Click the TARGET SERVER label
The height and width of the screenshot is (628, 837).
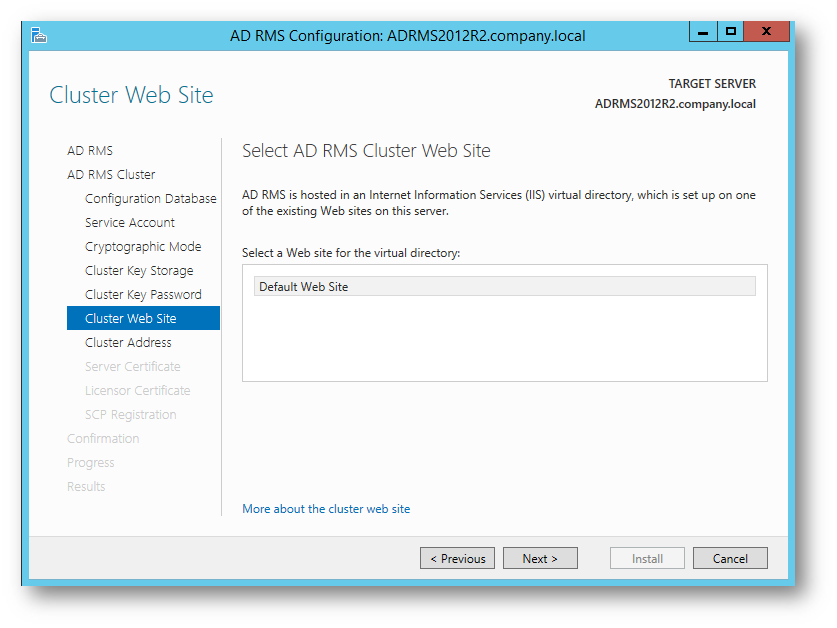(x=712, y=84)
